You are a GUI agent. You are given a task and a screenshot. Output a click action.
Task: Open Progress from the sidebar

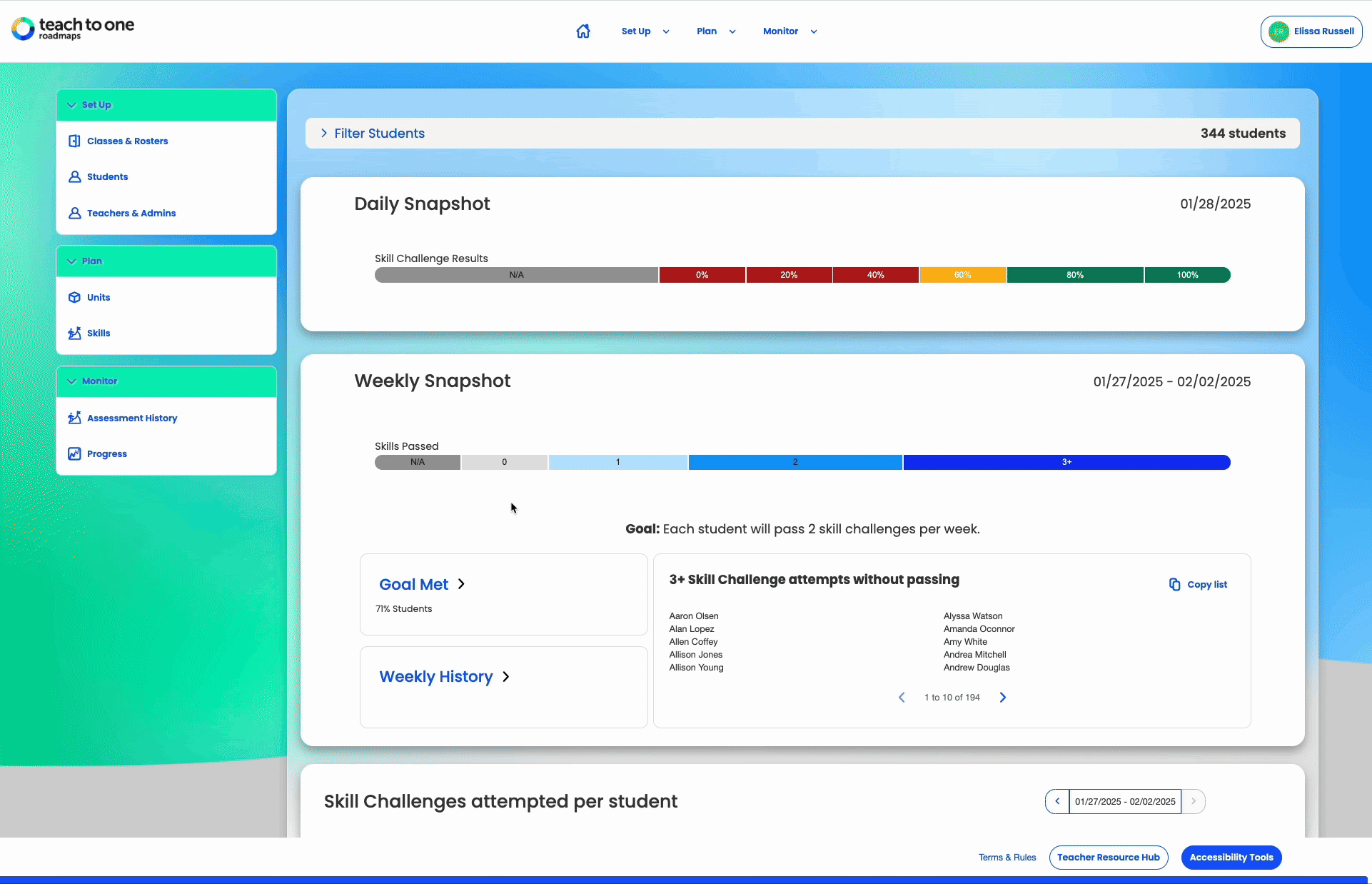[107, 454]
